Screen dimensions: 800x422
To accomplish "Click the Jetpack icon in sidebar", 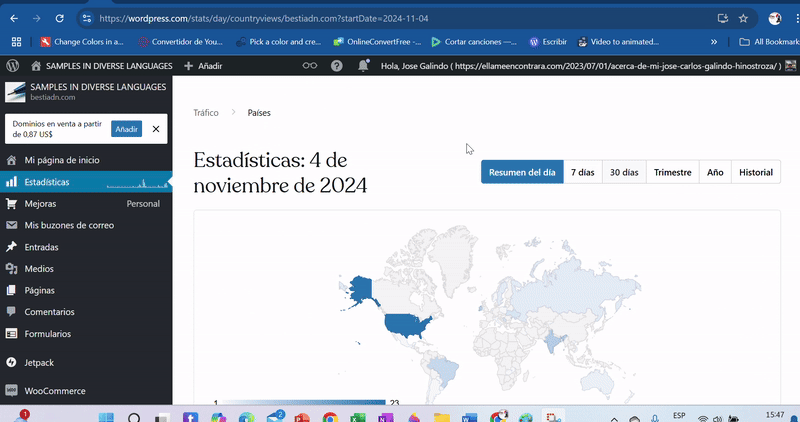I will (x=12, y=362).
